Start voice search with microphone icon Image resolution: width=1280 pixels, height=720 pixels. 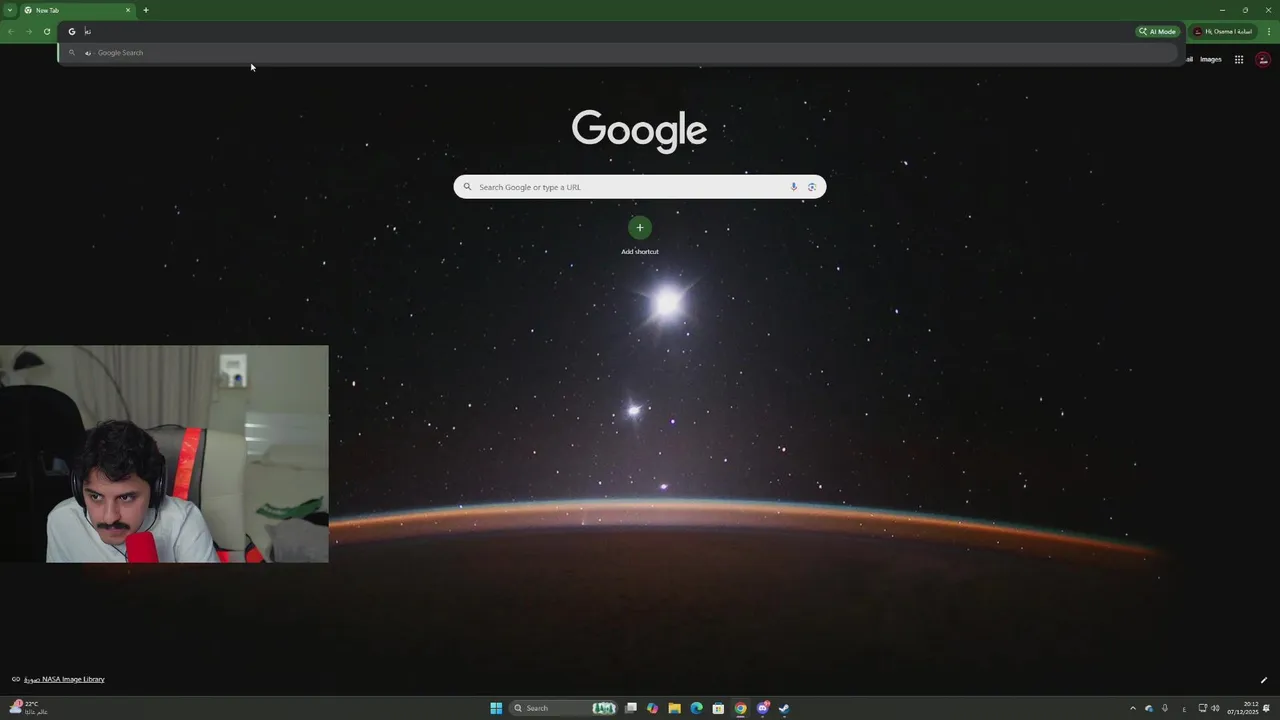pyautogui.click(x=794, y=187)
